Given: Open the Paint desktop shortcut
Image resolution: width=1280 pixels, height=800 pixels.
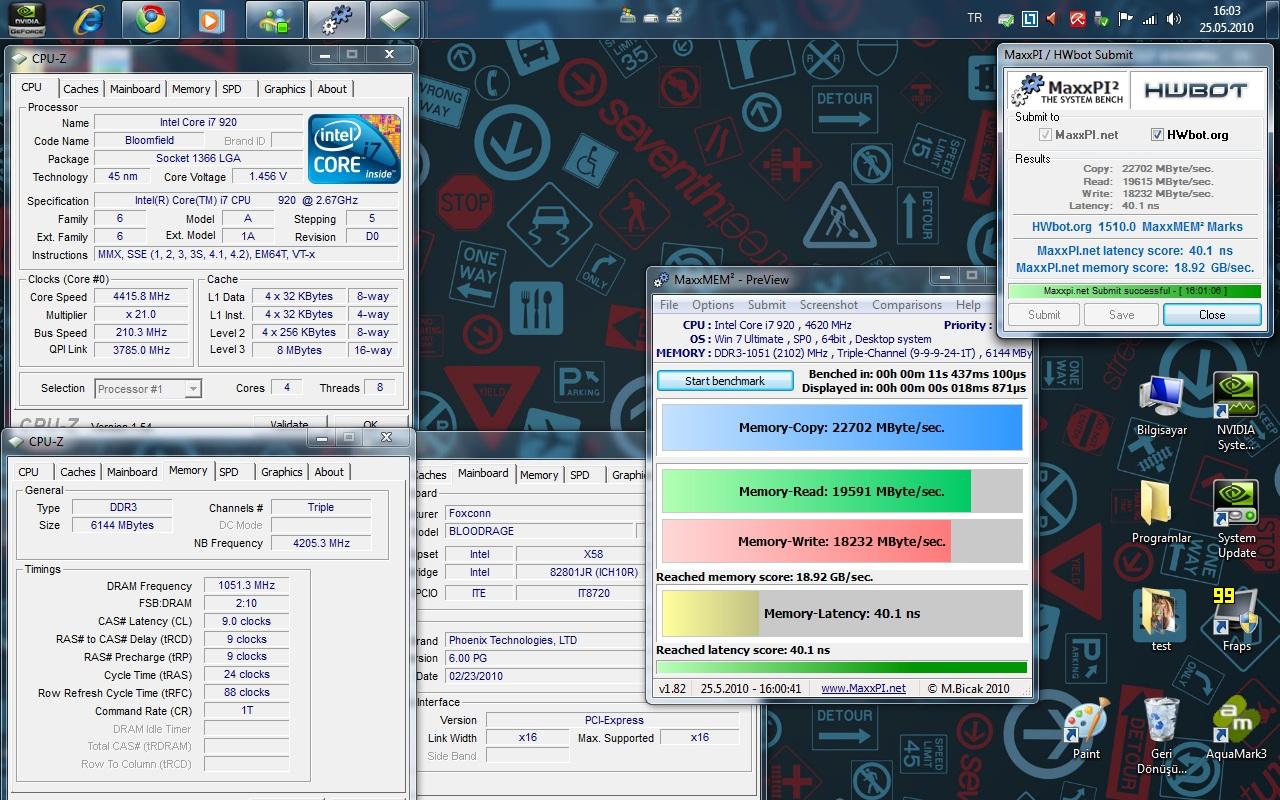Looking at the screenshot, I should pos(1086,730).
